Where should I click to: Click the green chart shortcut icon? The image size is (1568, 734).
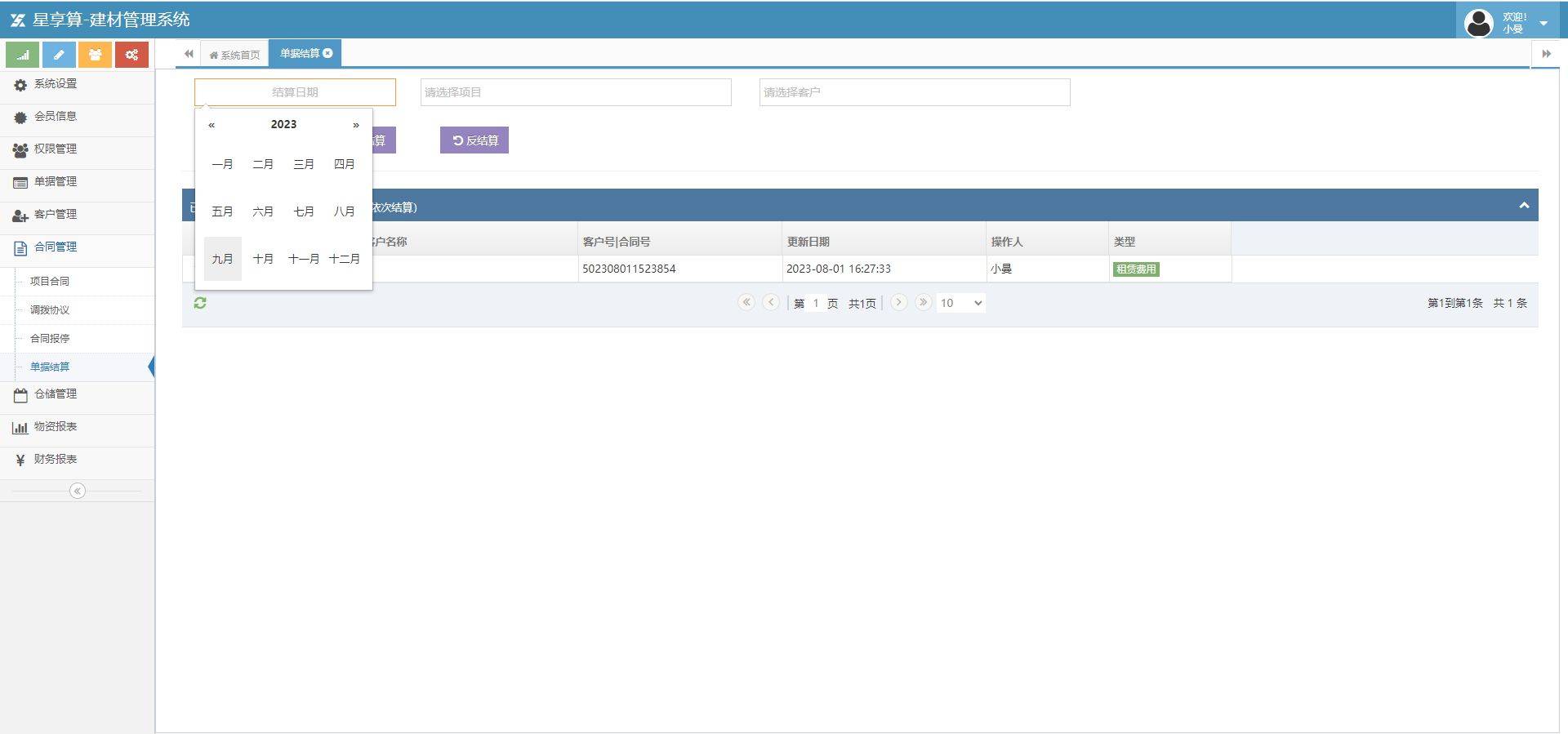coord(22,55)
